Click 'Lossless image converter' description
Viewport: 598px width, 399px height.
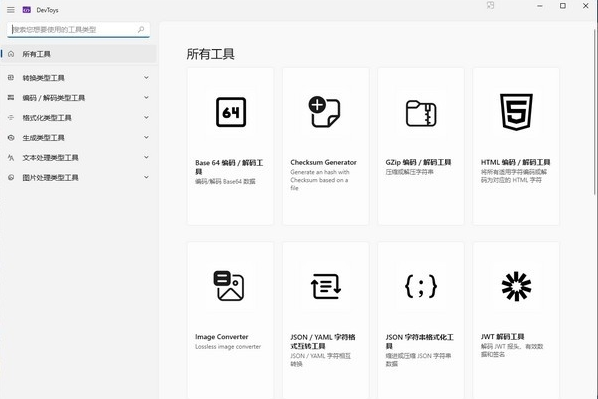click(x=228, y=346)
